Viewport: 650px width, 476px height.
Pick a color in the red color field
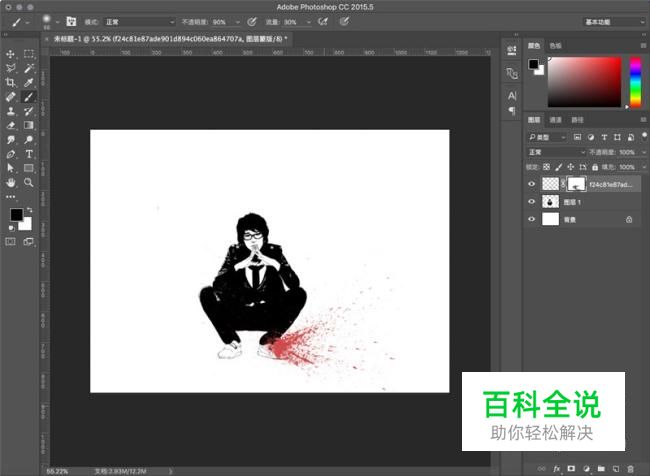pos(585,82)
